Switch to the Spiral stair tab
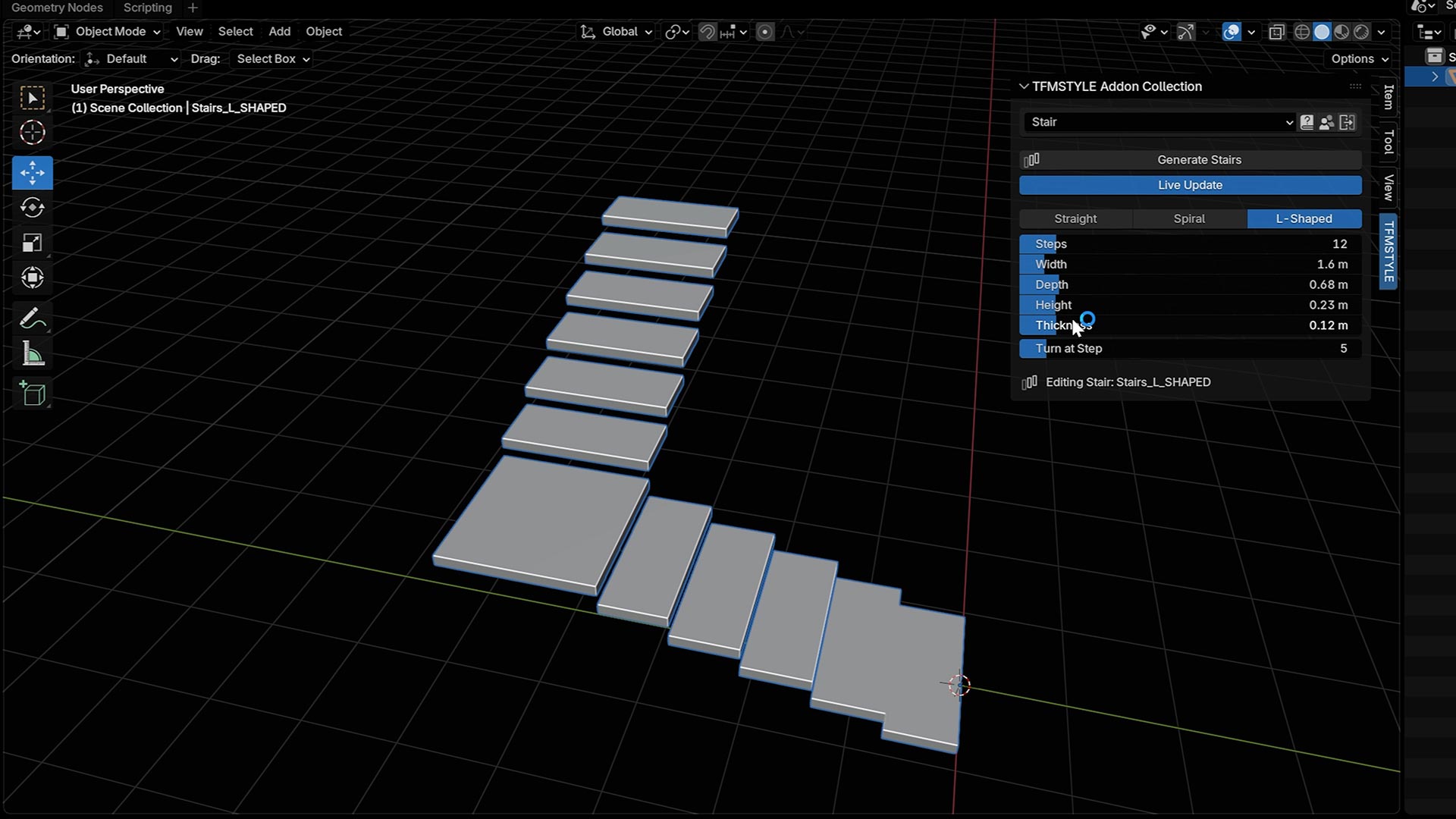 pyautogui.click(x=1189, y=218)
